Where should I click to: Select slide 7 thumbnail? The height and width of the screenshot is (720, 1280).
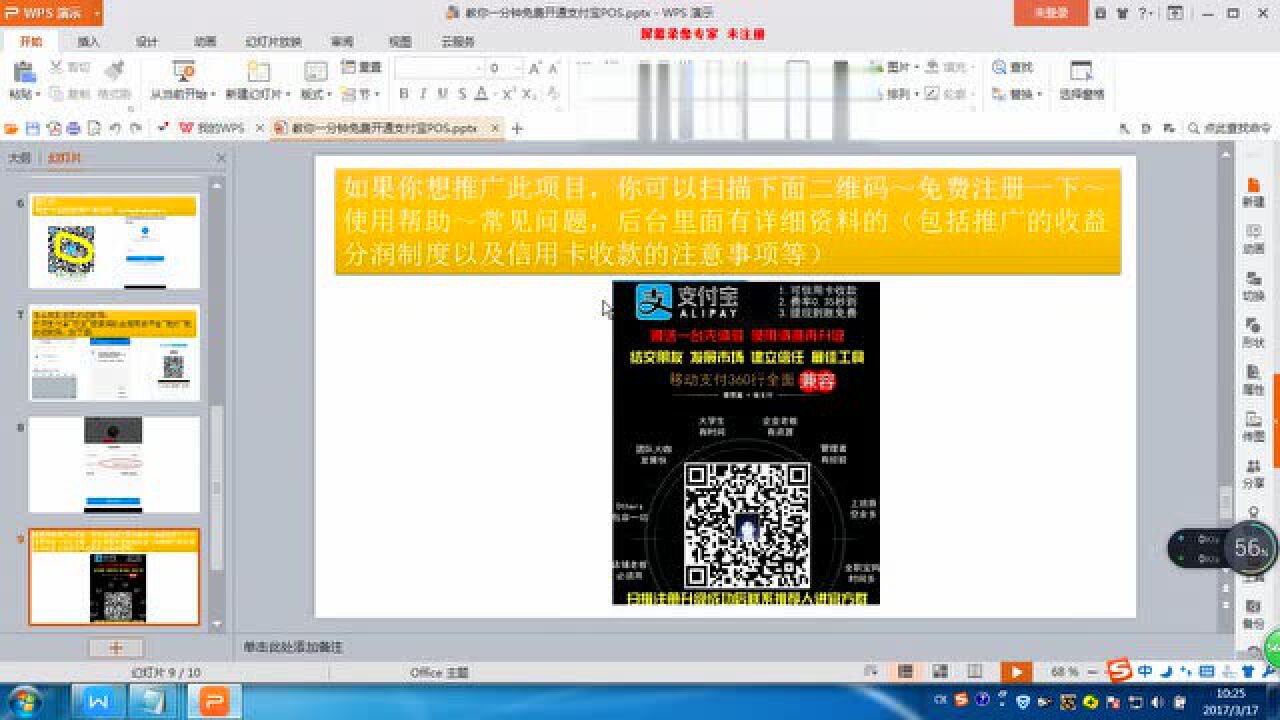click(114, 353)
